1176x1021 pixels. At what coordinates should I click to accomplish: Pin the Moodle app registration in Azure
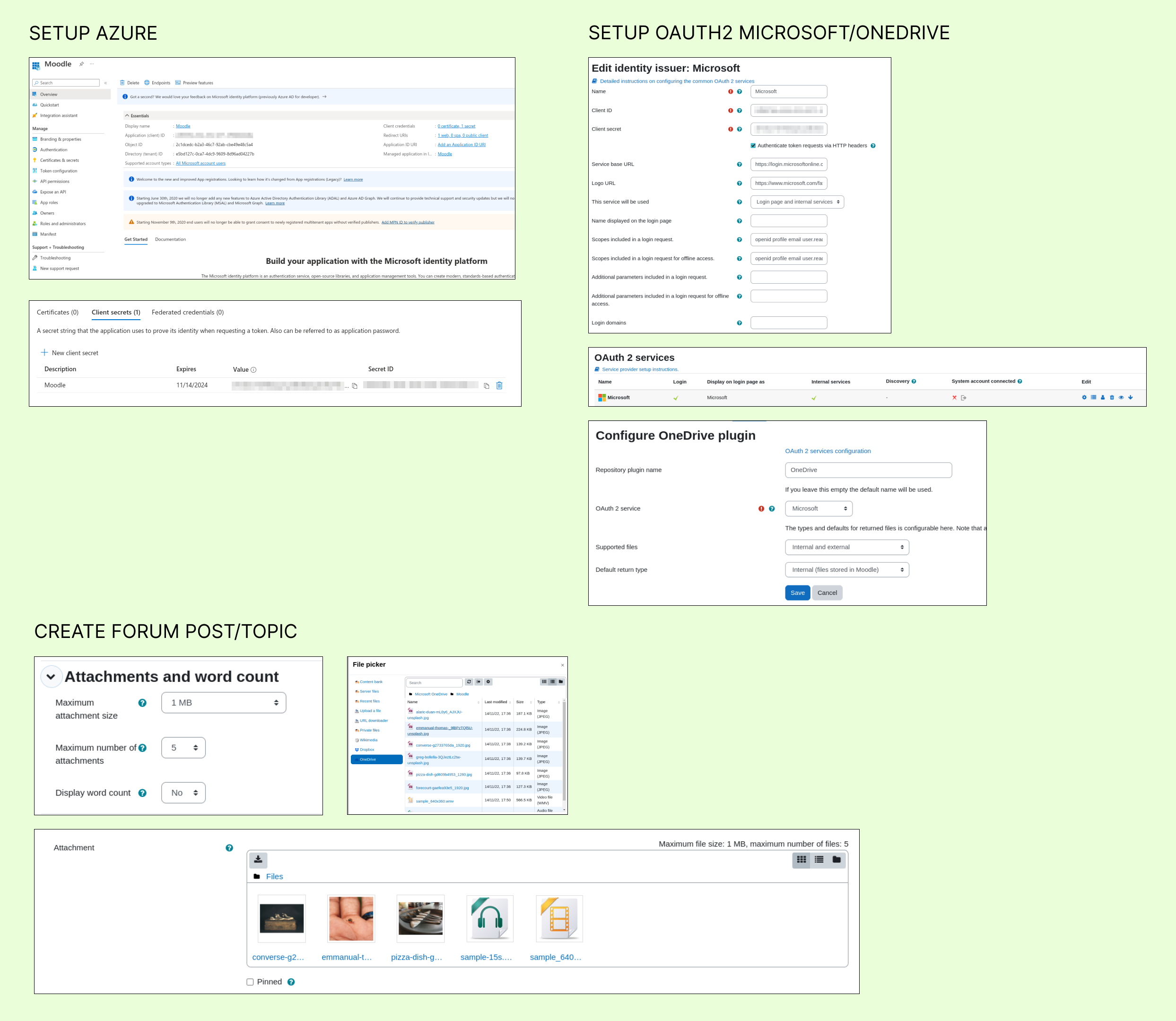coord(81,64)
